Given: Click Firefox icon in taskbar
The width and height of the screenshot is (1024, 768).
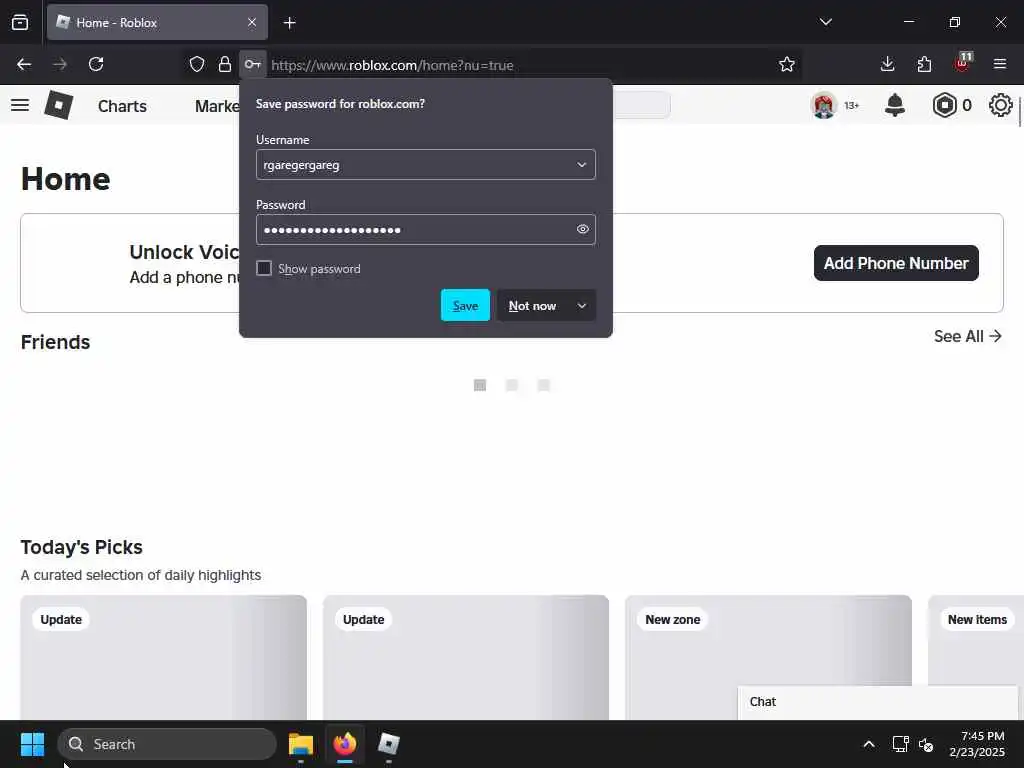Looking at the screenshot, I should 345,744.
